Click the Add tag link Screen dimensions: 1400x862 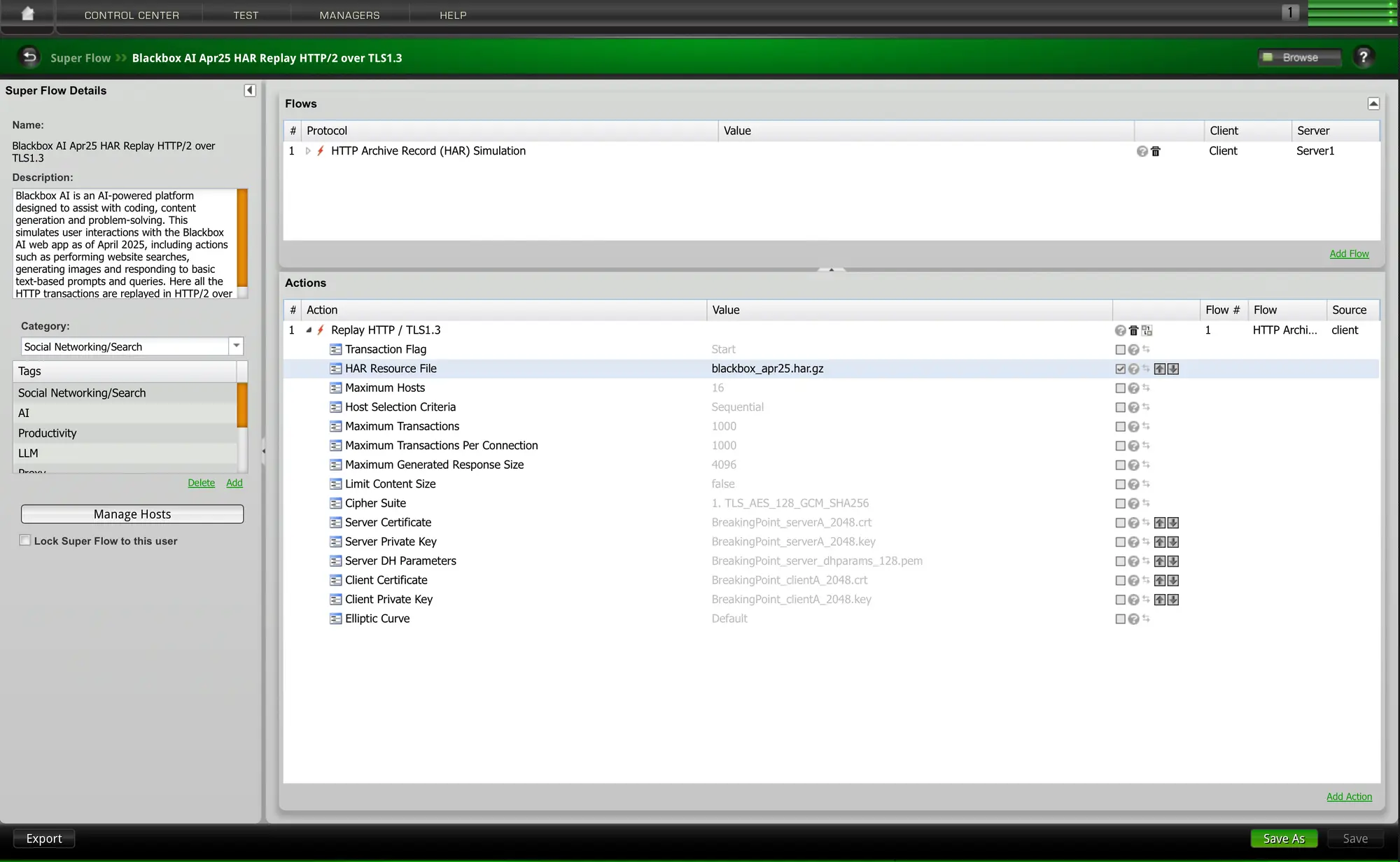[x=234, y=483]
